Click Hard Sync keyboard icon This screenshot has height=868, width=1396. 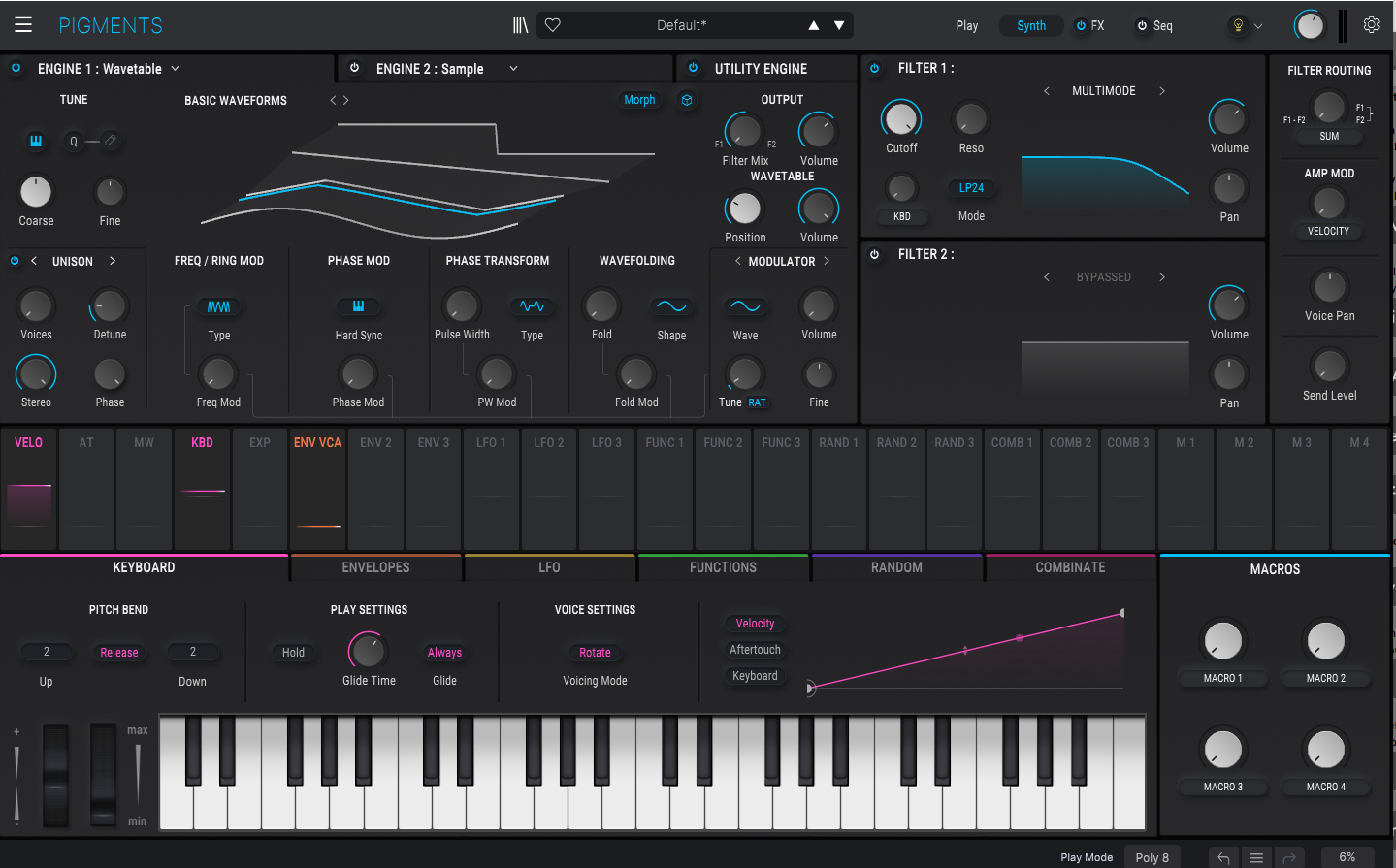tap(358, 306)
